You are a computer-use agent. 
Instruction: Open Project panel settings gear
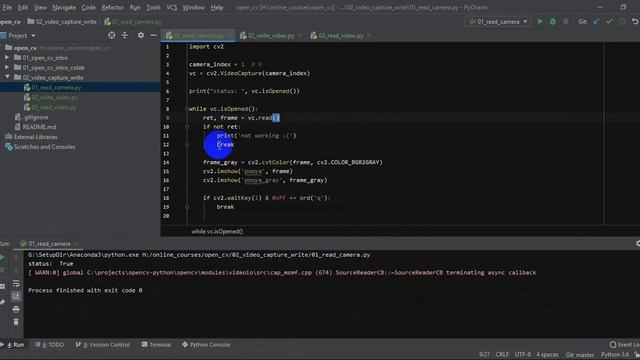140,36
